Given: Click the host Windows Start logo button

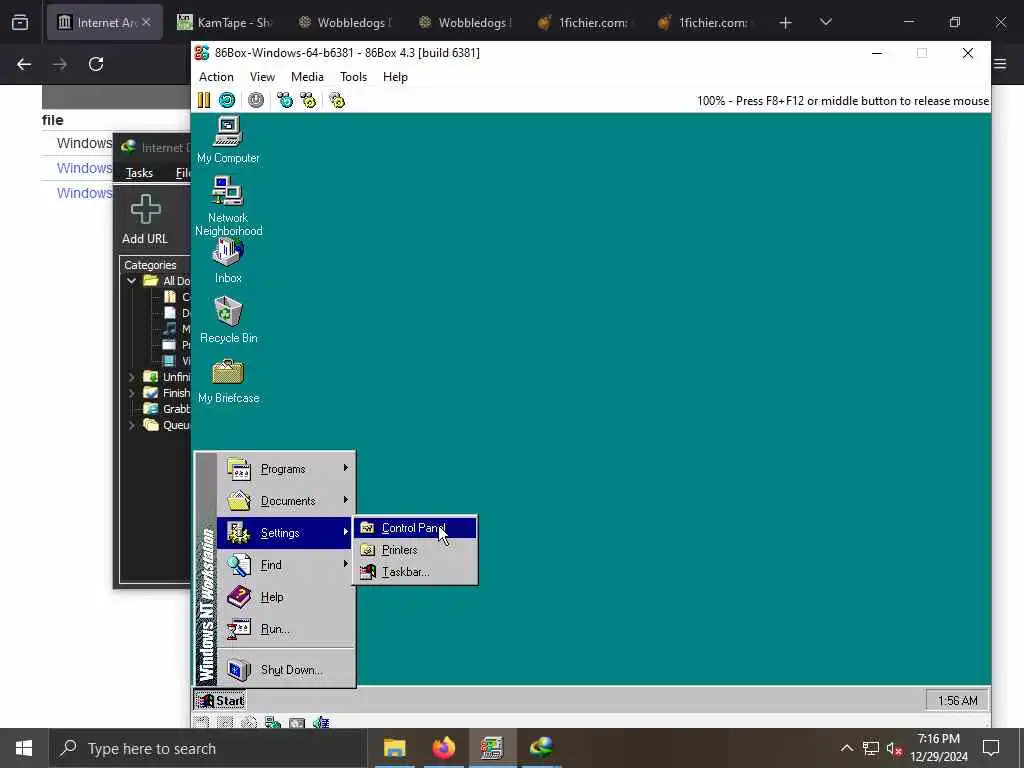Looking at the screenshot, I should (24, 748).
